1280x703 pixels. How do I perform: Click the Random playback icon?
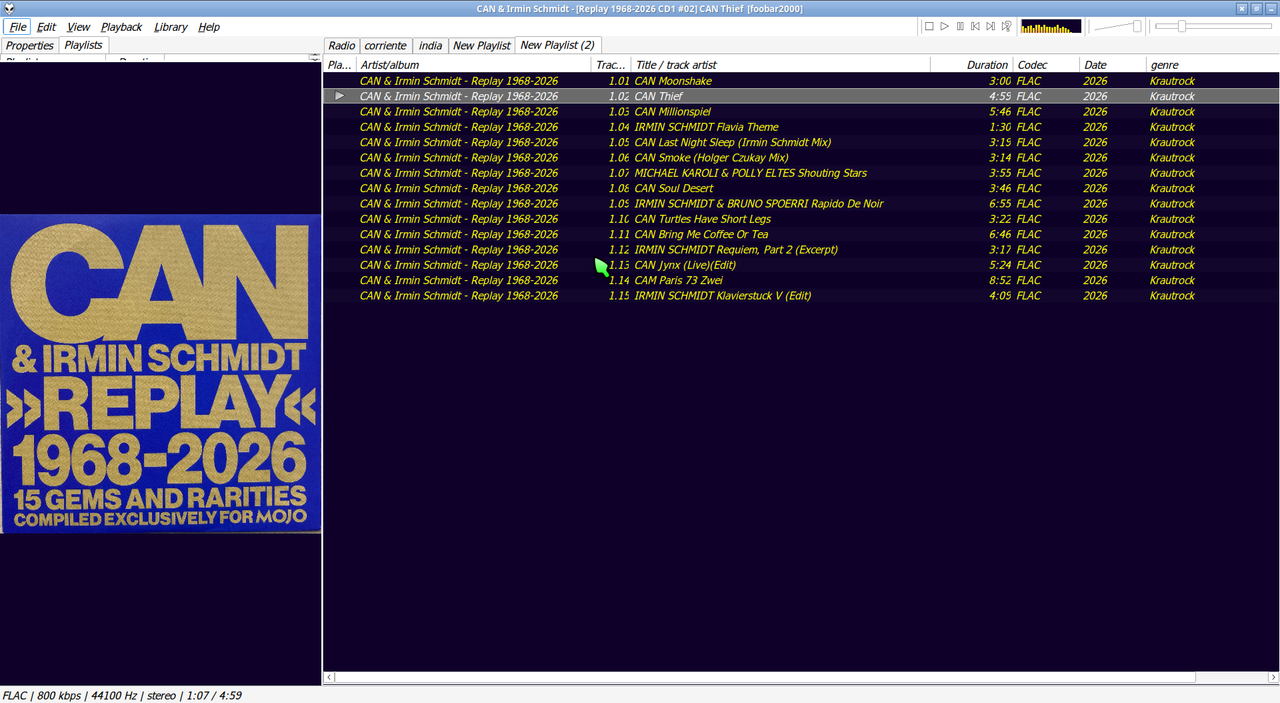1006,27
